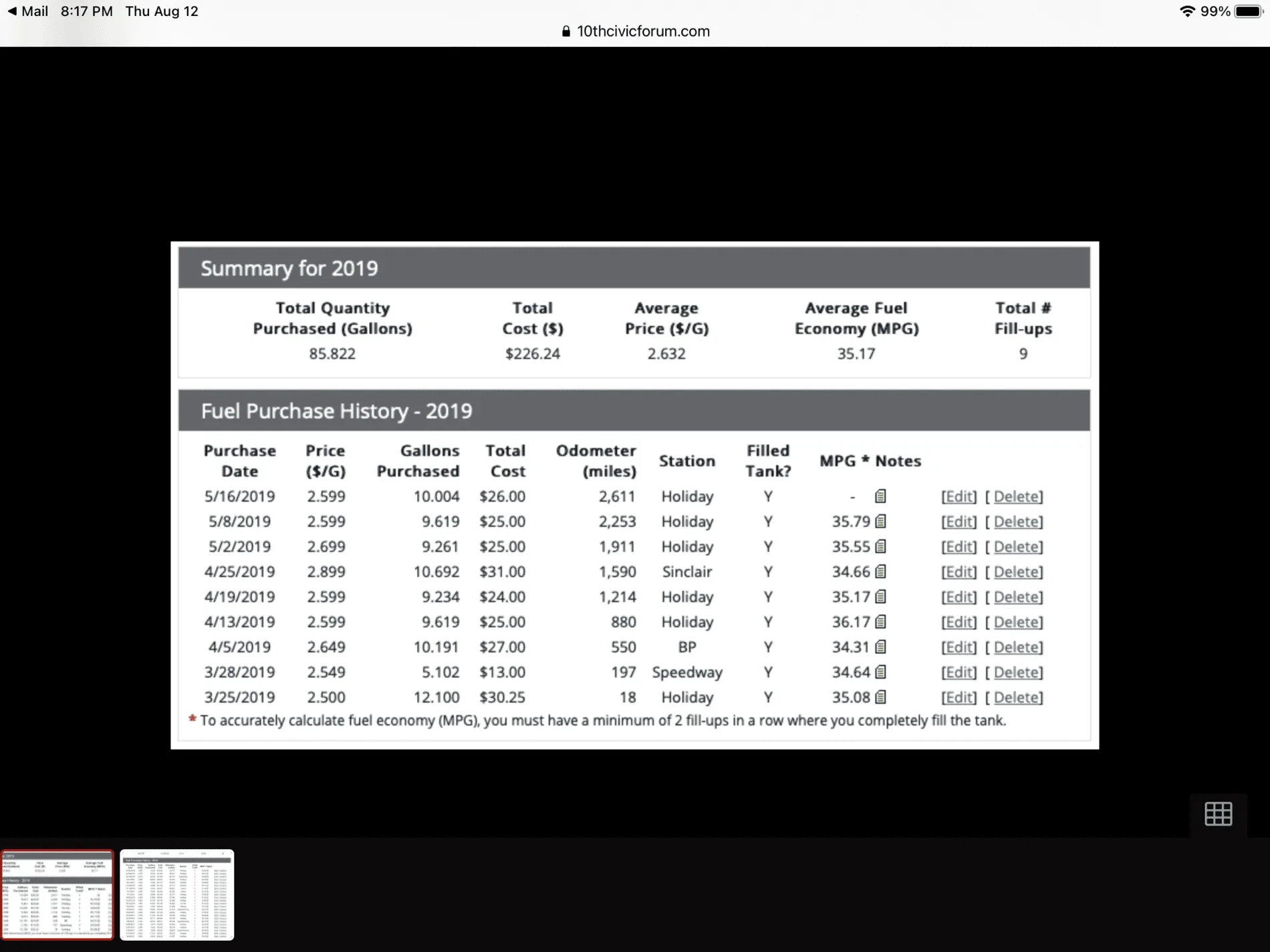Image resolution: width=1270 pixels, height=952 pixels.
Task: Open notes icon for 5/16/2019 row
Action: pyautogui.click(x=880, y=496)
